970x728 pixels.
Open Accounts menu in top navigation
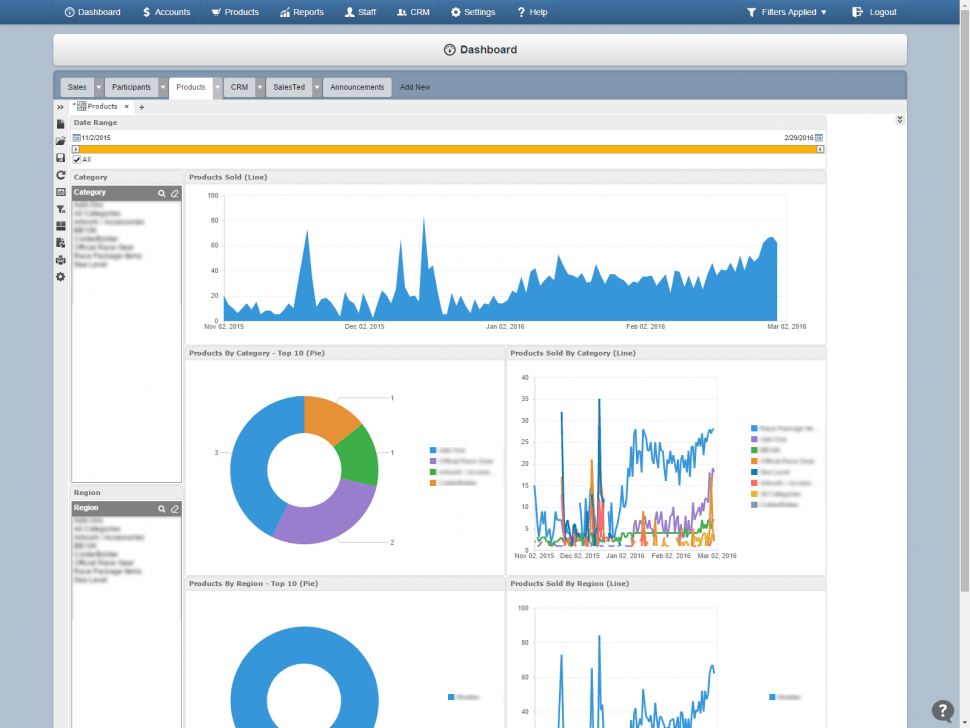tap(166, 12)
